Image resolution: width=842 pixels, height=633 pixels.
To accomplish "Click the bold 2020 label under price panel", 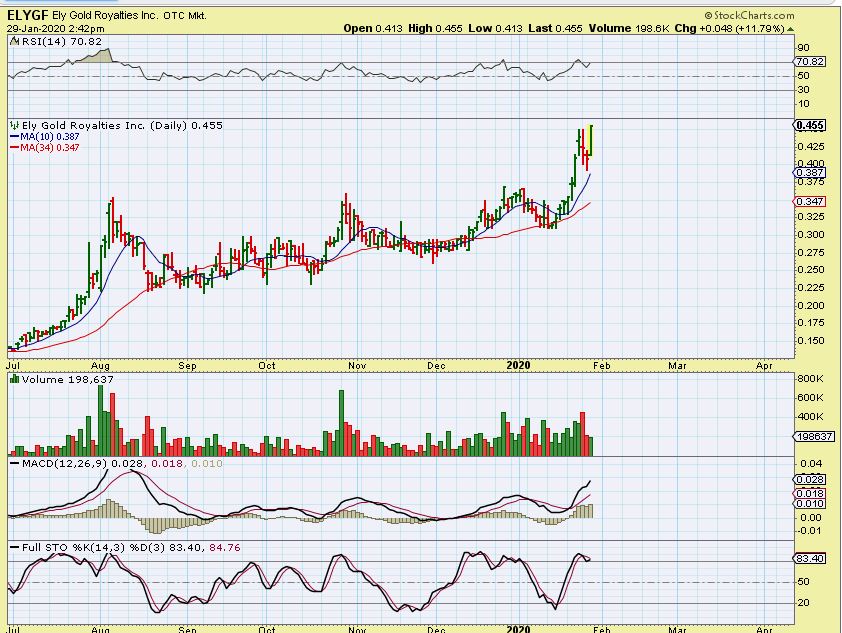I will pos(518,366).
